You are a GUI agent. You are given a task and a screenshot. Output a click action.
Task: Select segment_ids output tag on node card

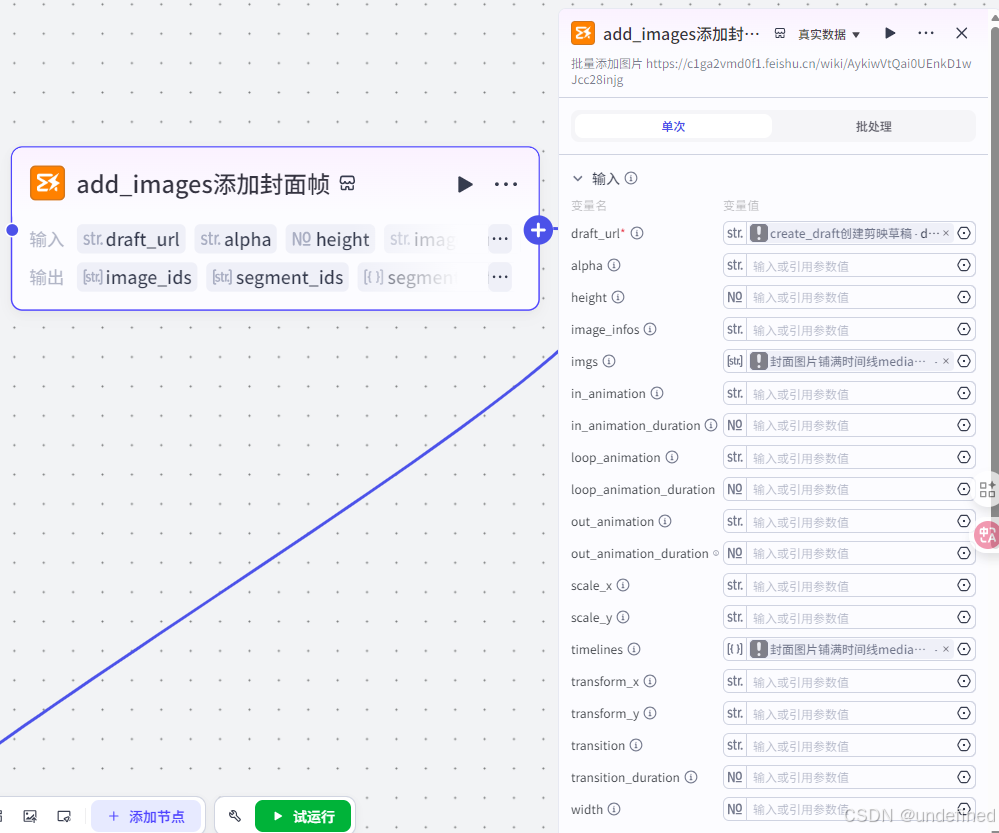[277, 277]
